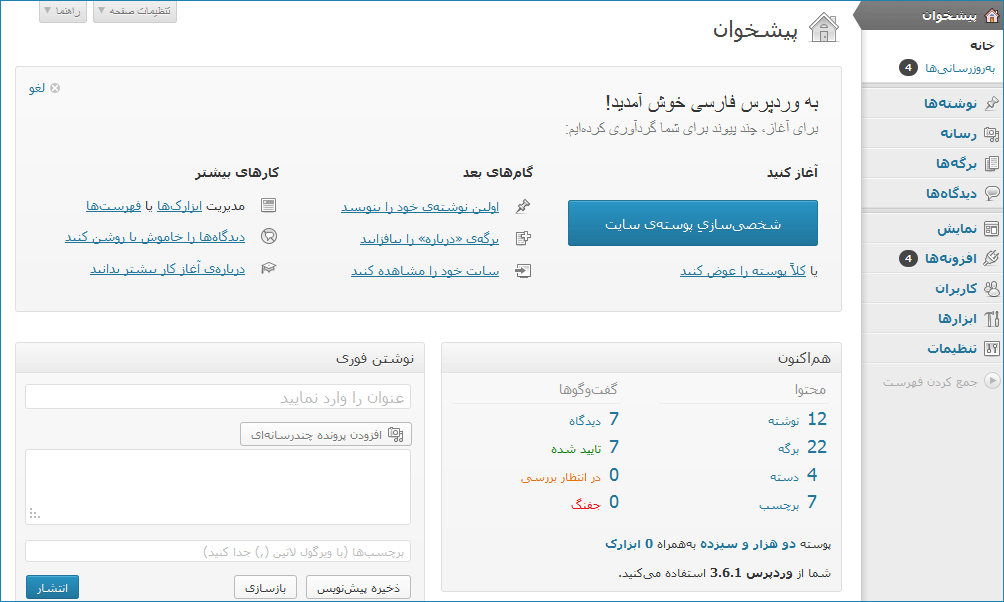Click the سایت خود را مشاهده کنید link

pos(425,271)
